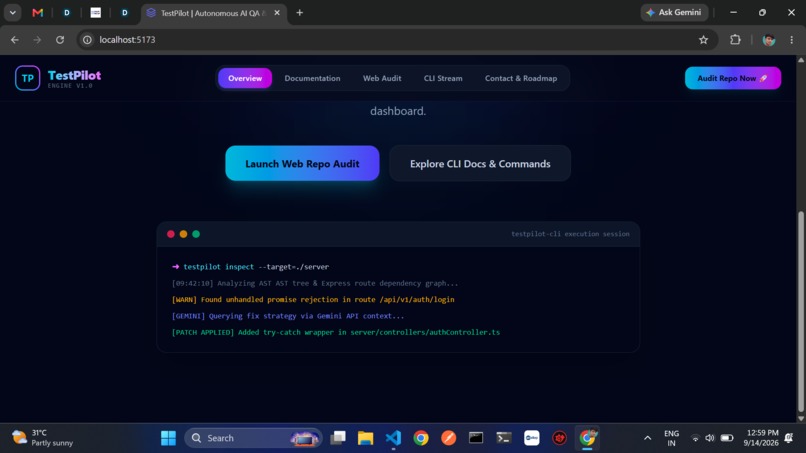This screenshot has height=453, width=806.
Task: Click the page vertical scrollbar thumb
Action: coord(801,312)
